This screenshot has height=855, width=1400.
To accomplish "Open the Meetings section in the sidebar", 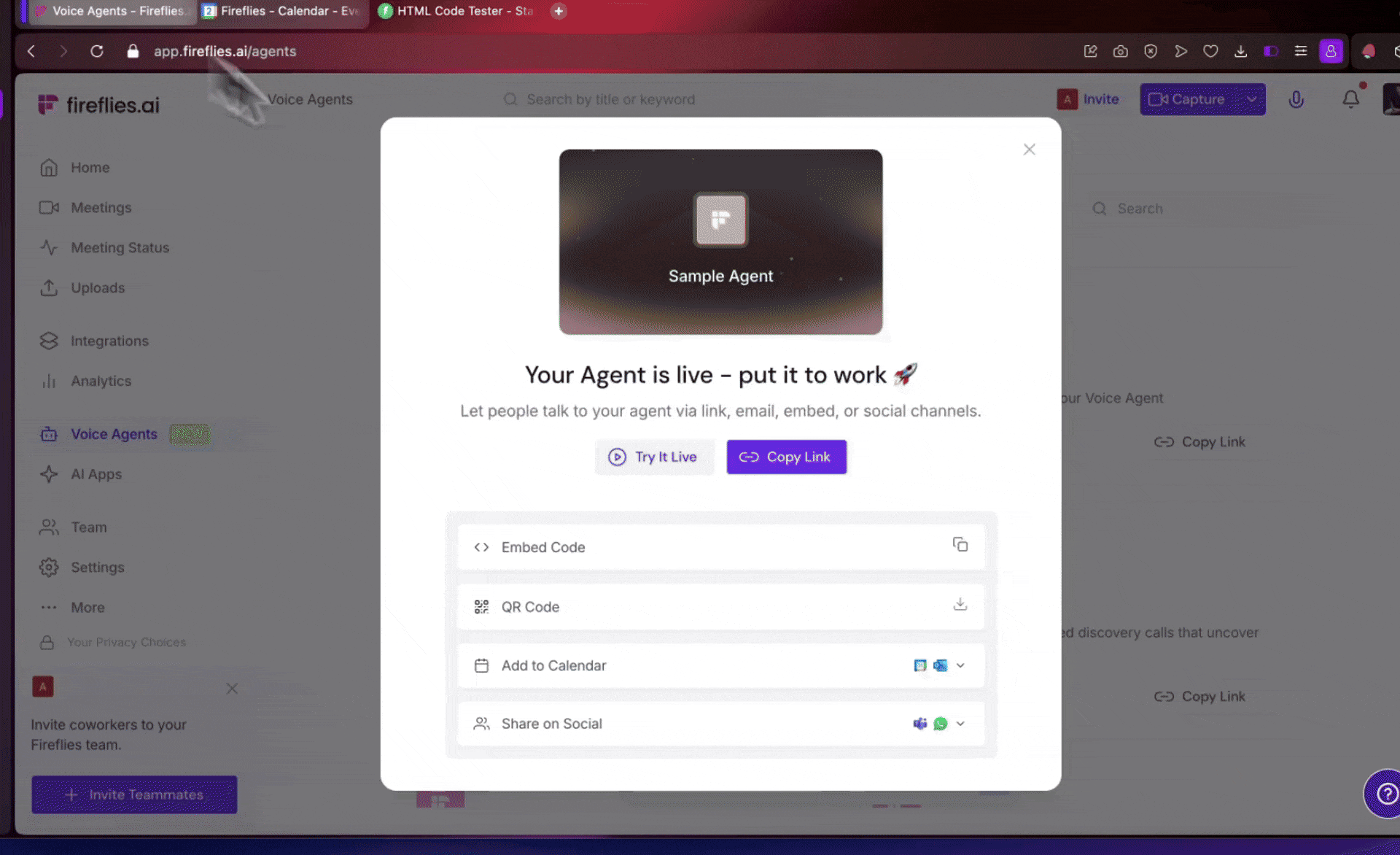I will [101, 207].
